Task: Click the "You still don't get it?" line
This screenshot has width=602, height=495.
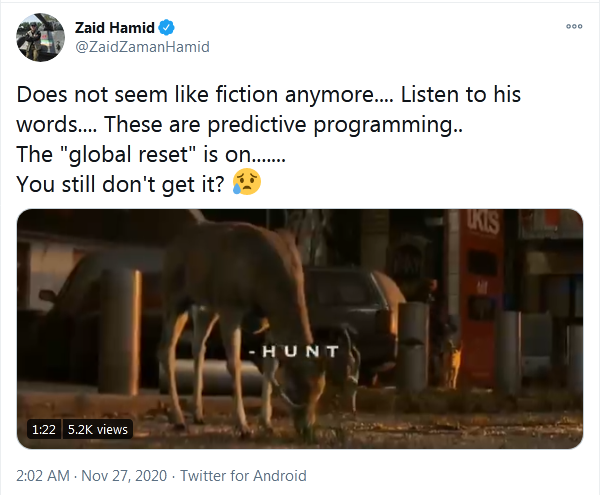Action: coord(120,184)
